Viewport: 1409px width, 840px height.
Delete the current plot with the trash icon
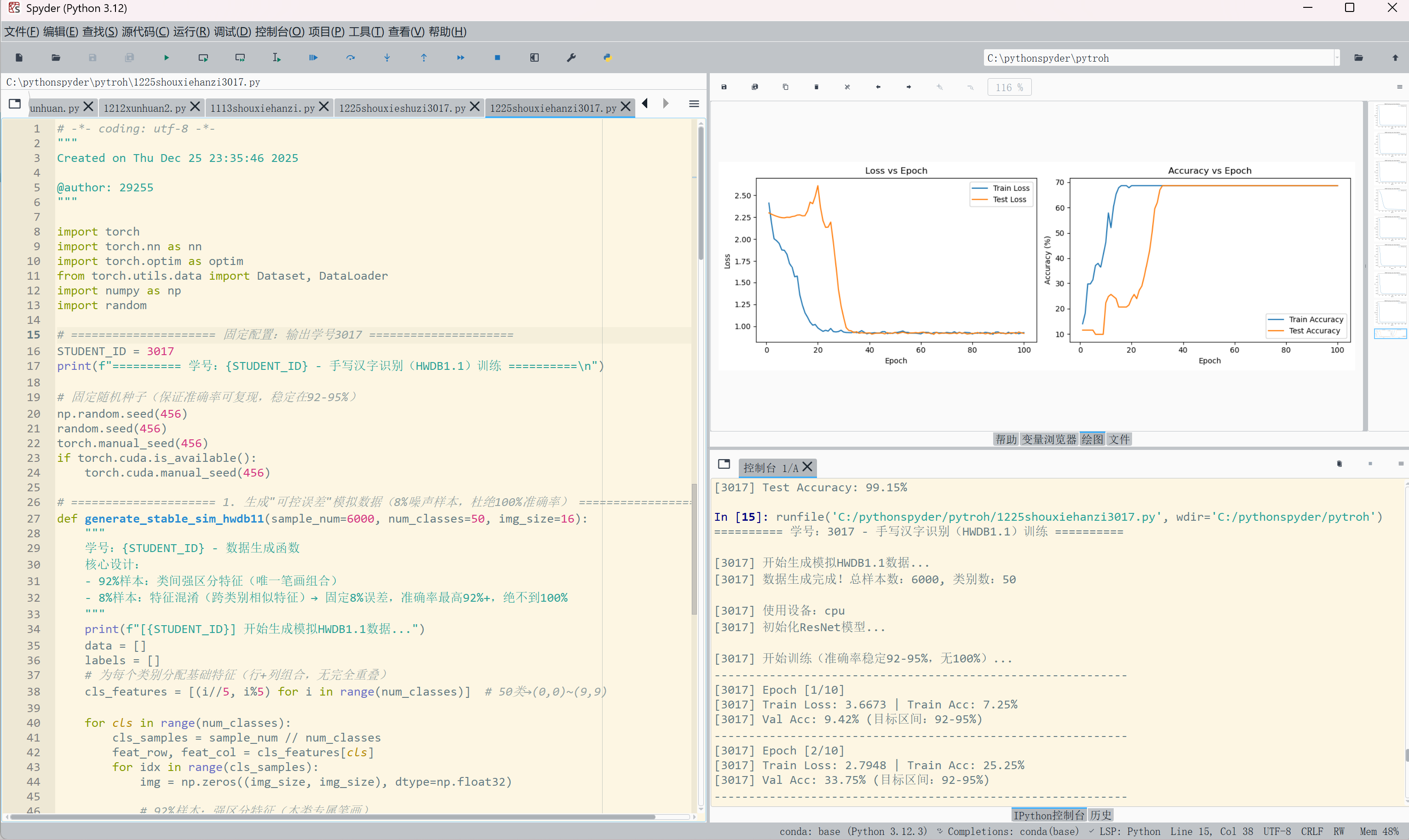[816, 87]
